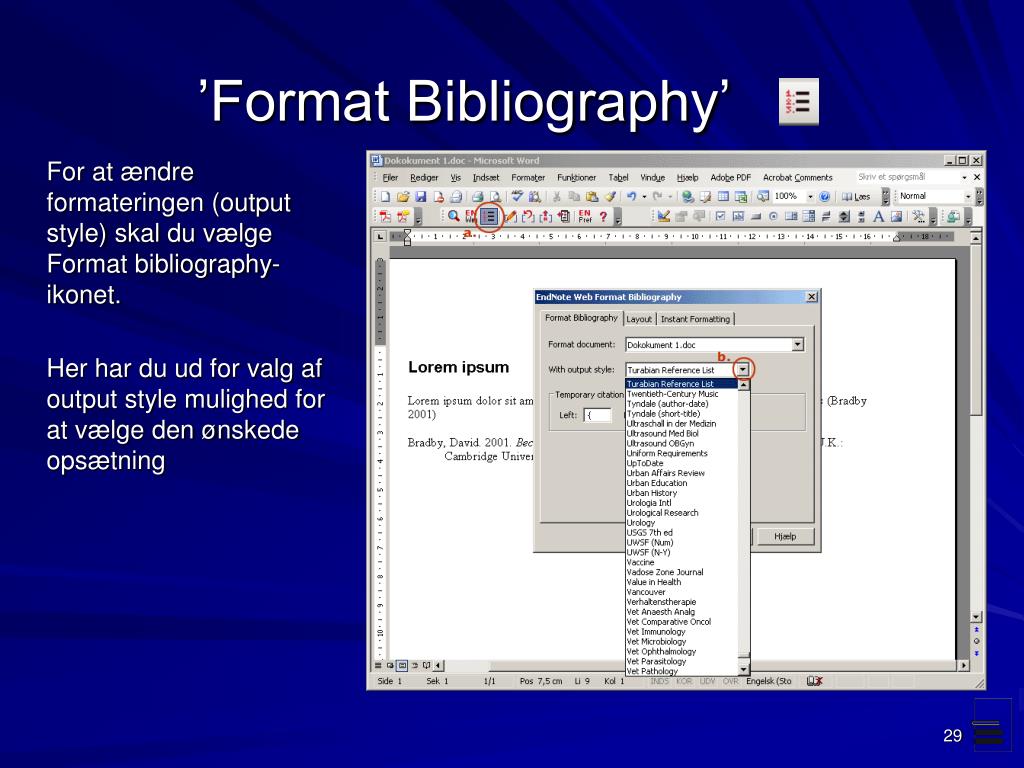
Task: Open the With output style dropdown arrow
Action: [x=743, y=370]
